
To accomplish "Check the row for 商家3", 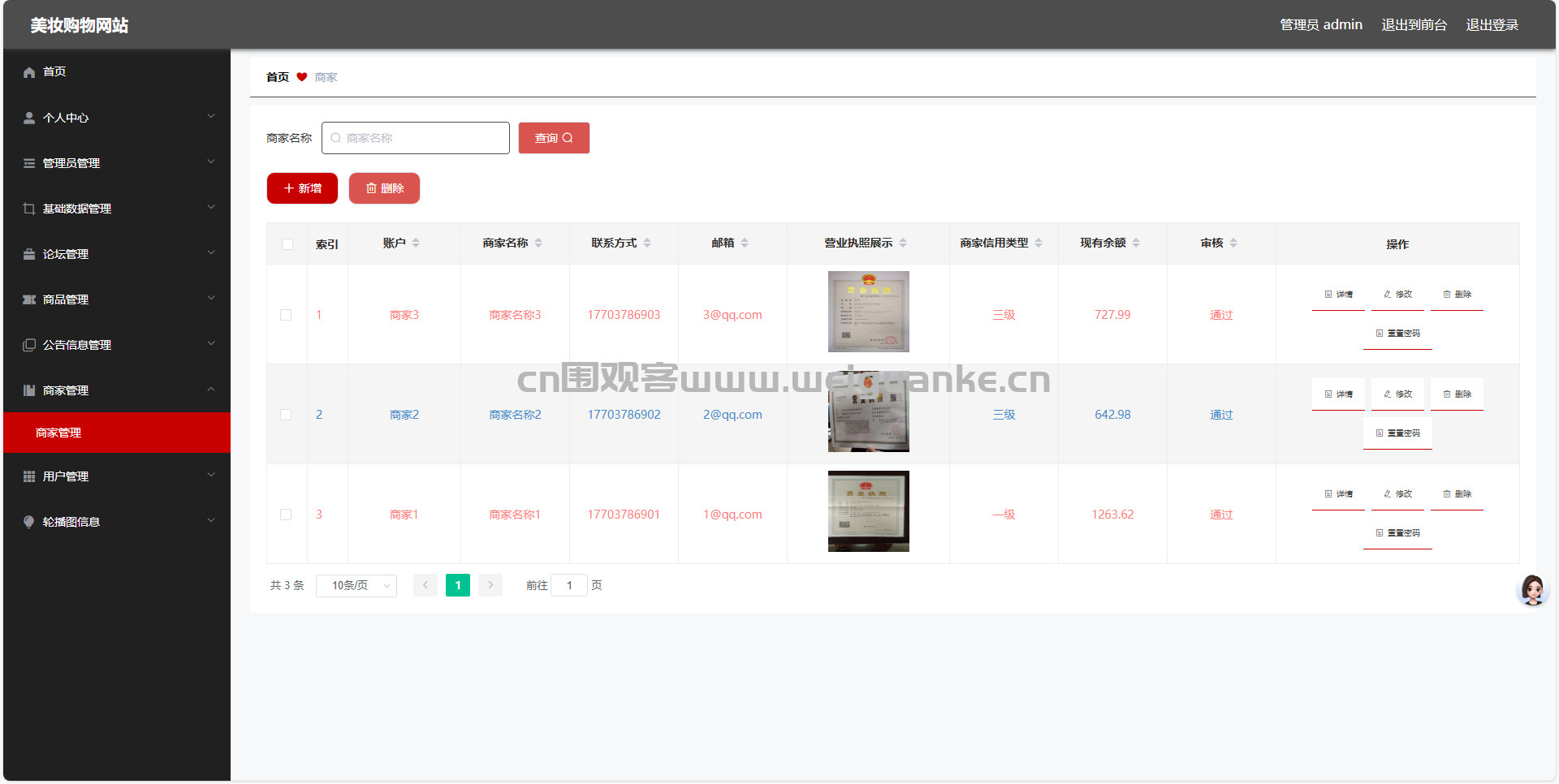I will [x=286, y=315].
